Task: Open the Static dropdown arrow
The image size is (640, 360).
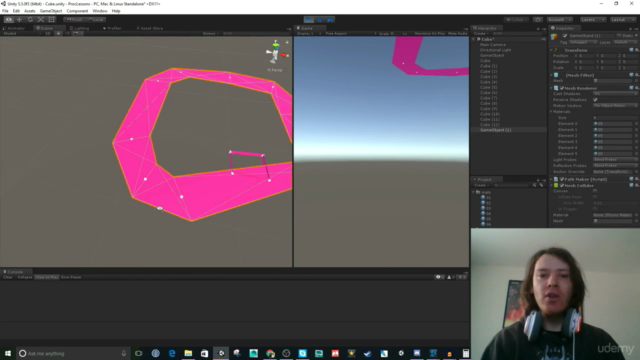Action: click(x=636, y=36)
